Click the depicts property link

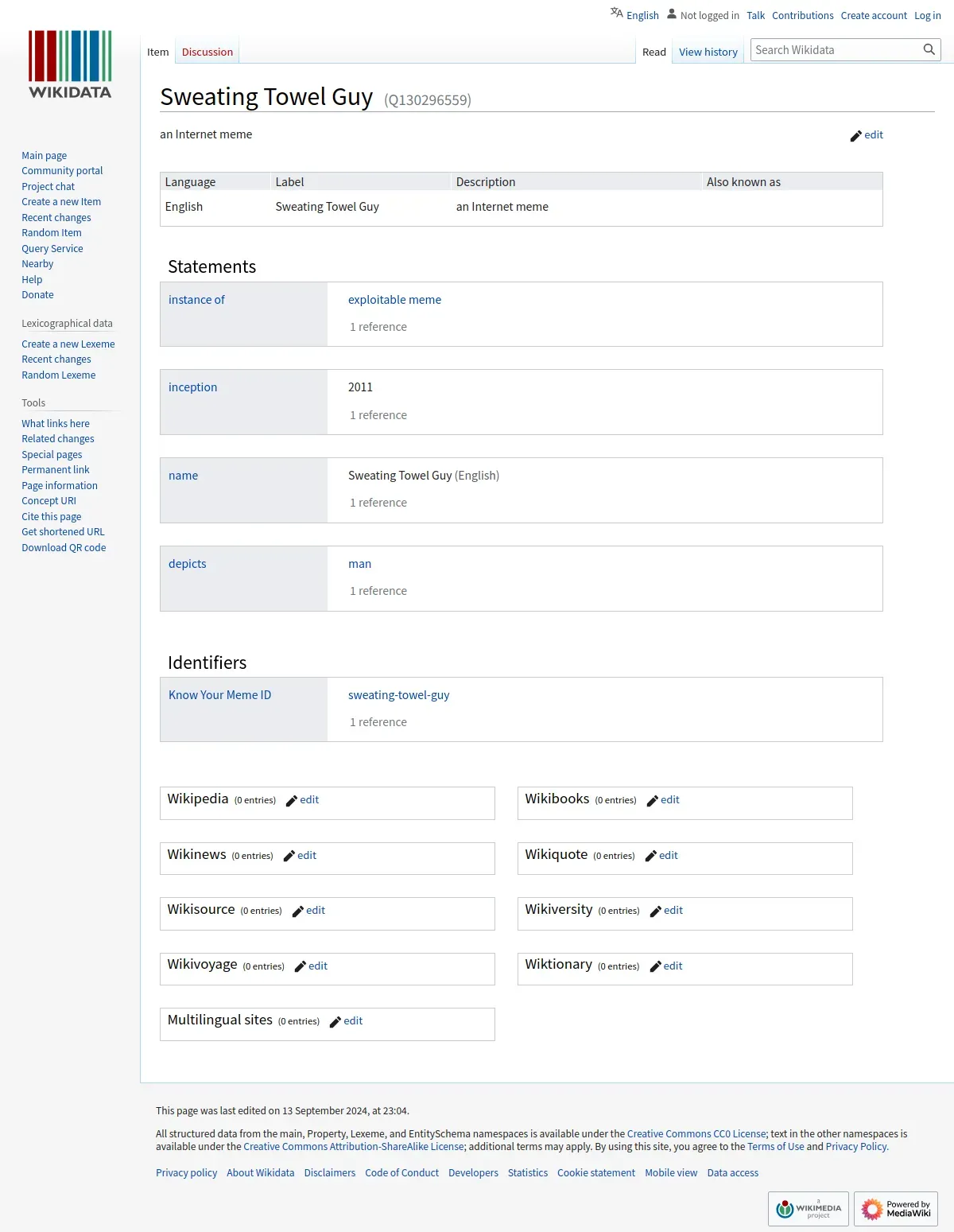187,564
